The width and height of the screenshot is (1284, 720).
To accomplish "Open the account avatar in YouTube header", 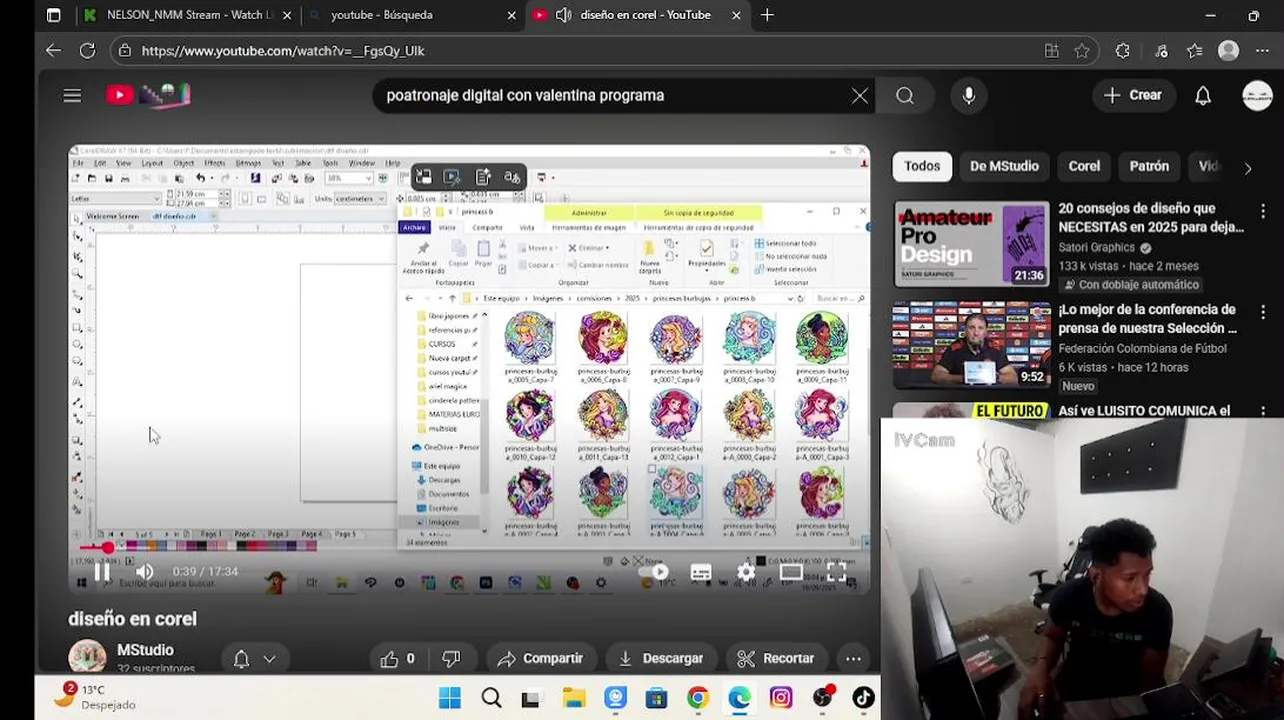I will [x=1257, y=95].
